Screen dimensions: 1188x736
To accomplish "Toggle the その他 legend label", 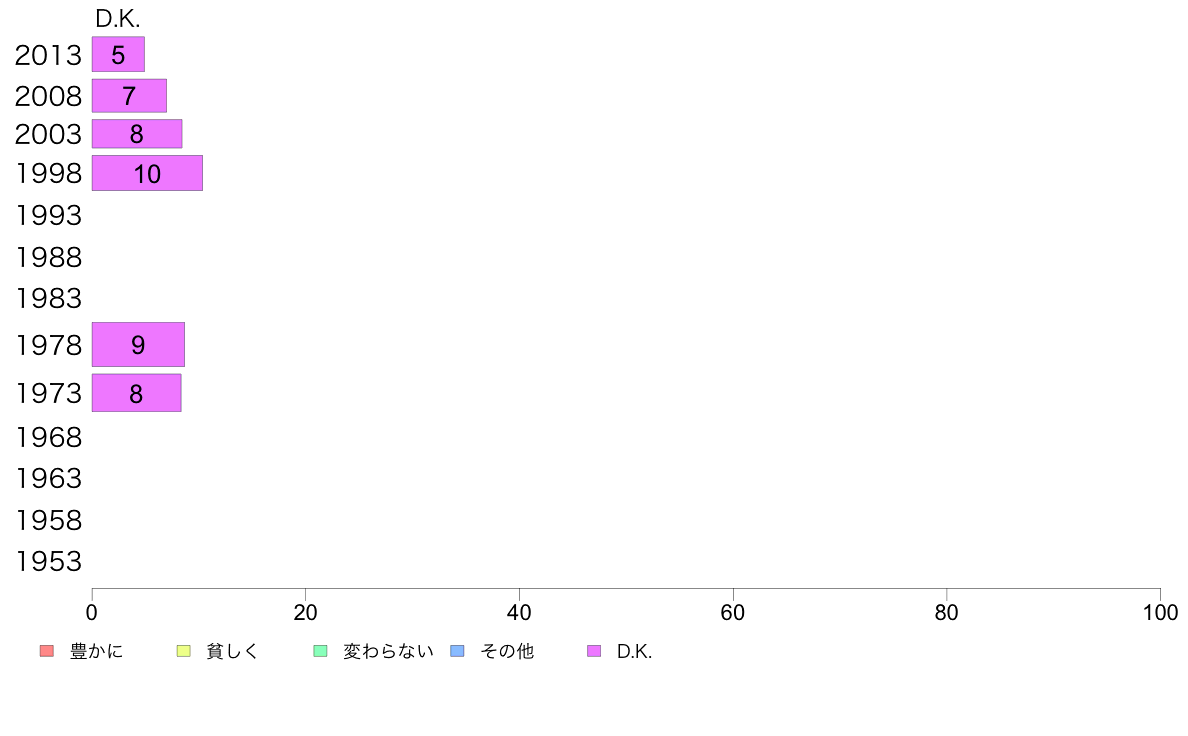I will [x=507, y=651].
